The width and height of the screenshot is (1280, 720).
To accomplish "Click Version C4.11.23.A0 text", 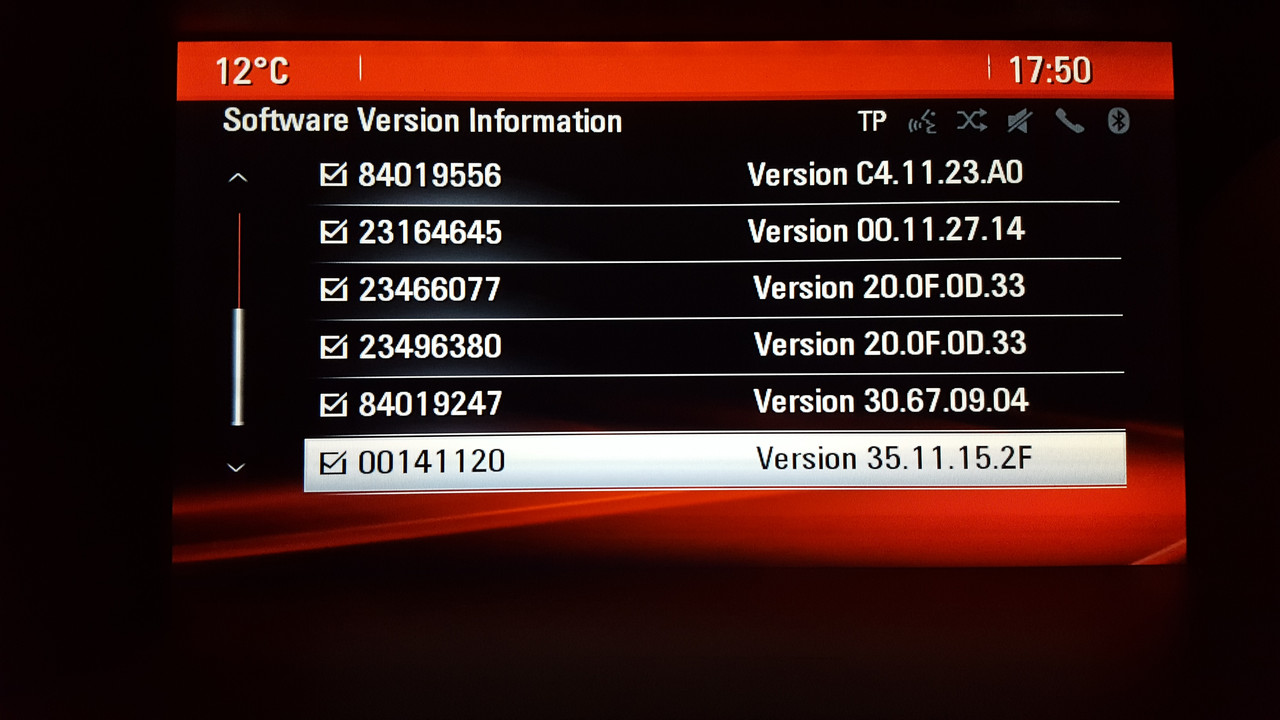I will 886,174.
